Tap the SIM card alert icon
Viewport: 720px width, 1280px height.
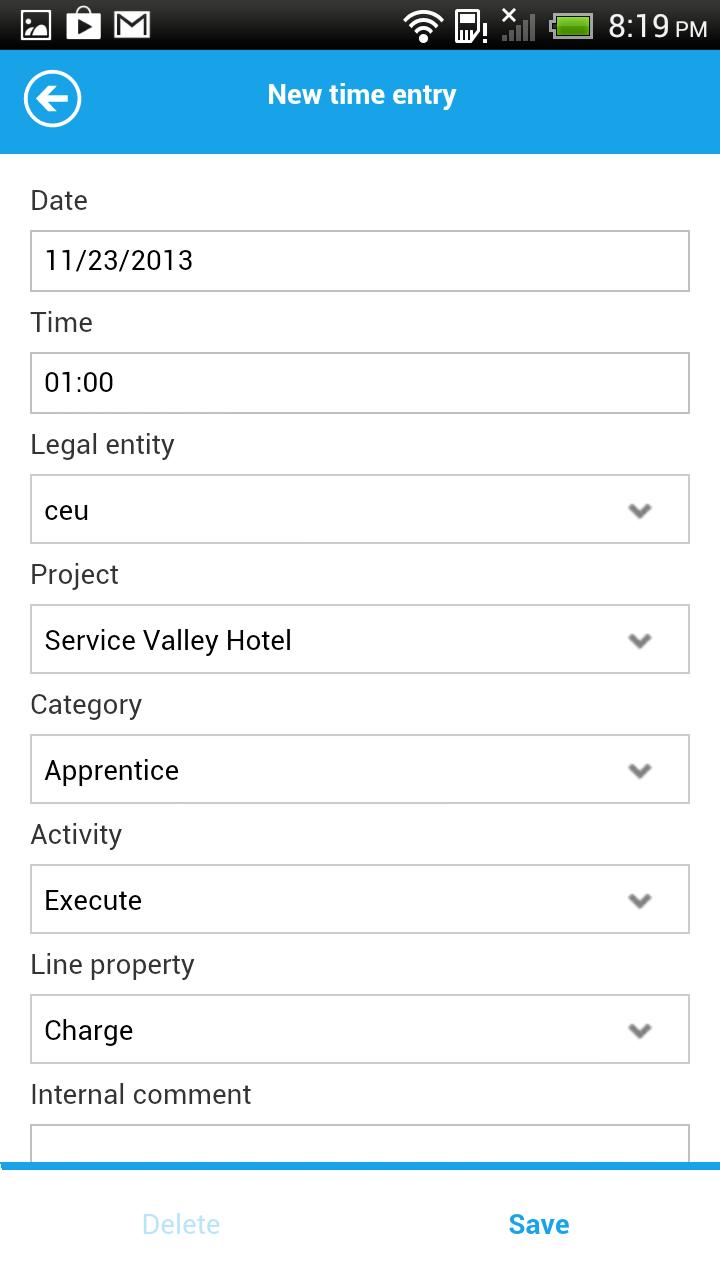[x=470, y=26]
